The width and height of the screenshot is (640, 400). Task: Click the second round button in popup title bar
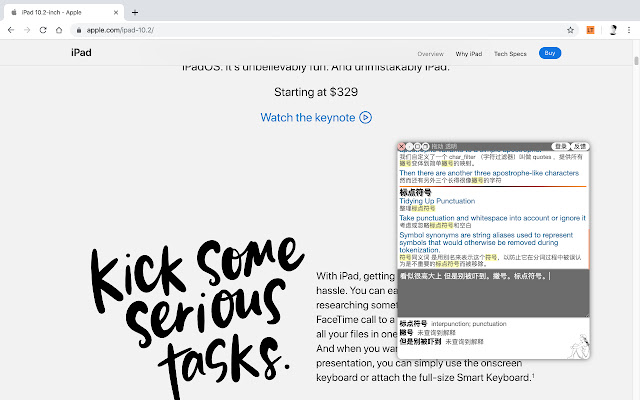click(409, 146)
